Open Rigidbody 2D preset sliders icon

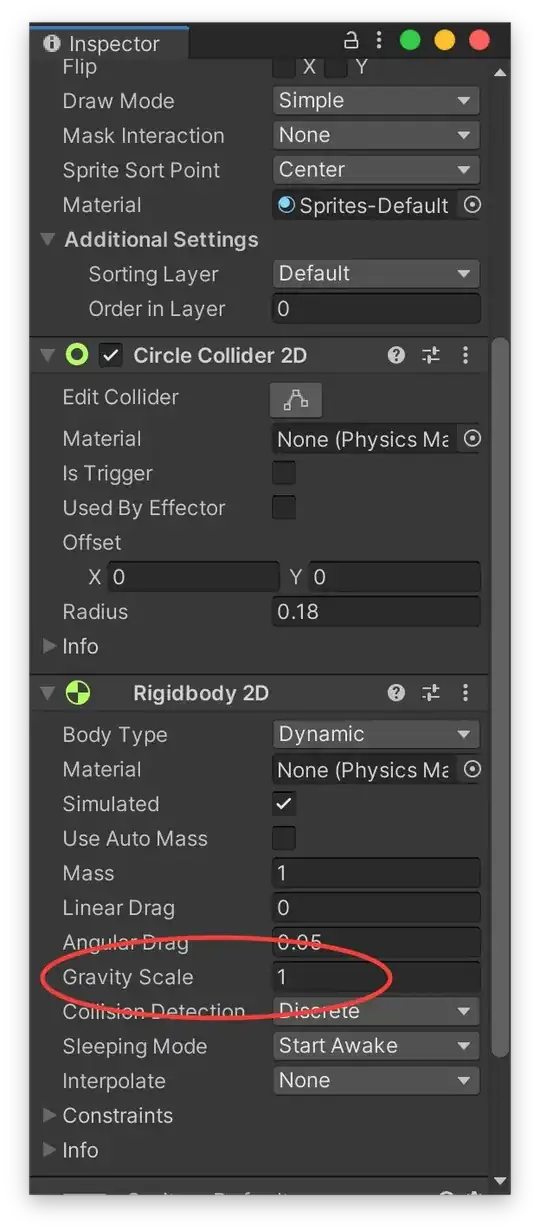coord(431,693)
